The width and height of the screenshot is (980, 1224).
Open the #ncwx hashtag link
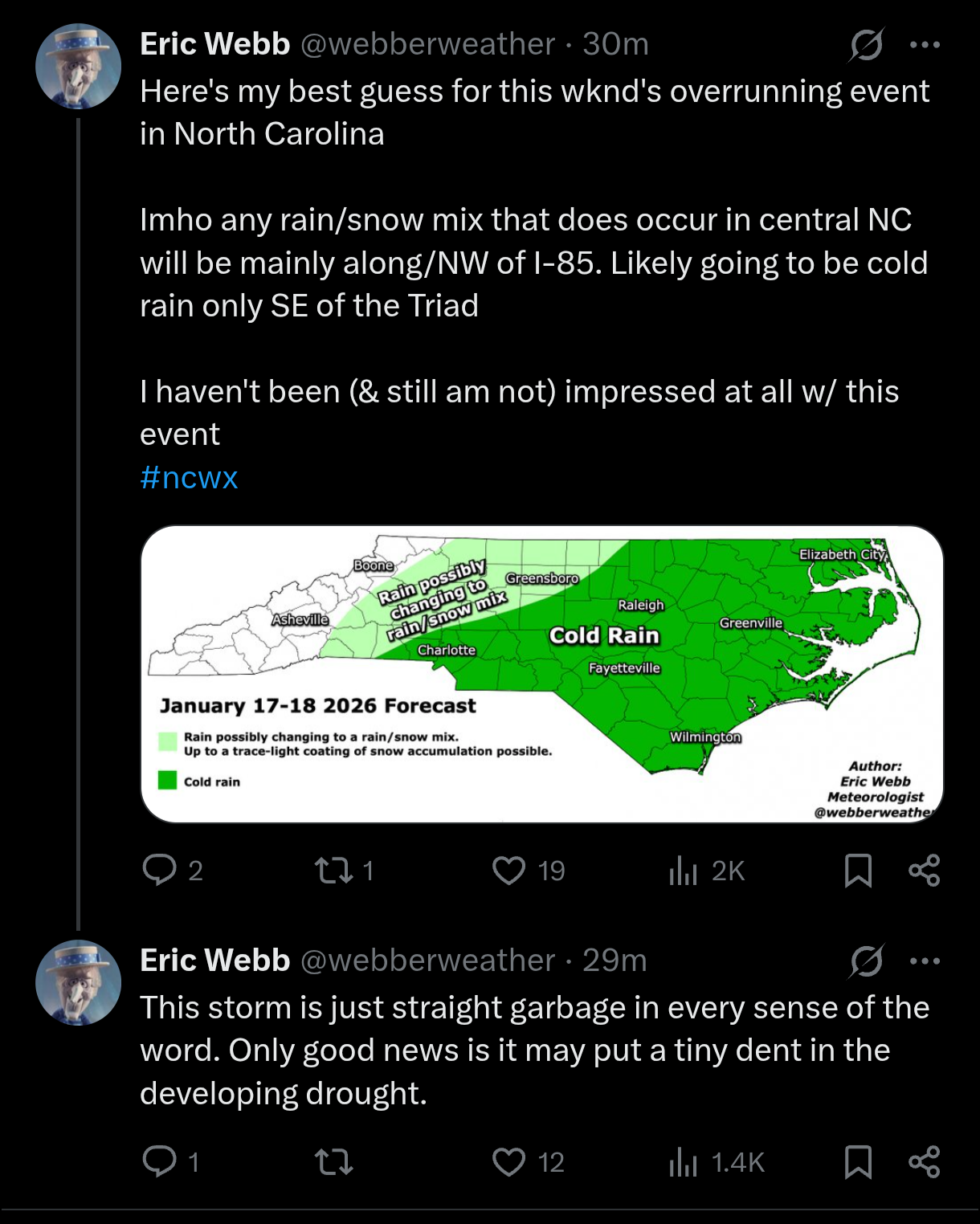(x=189, y=477)
